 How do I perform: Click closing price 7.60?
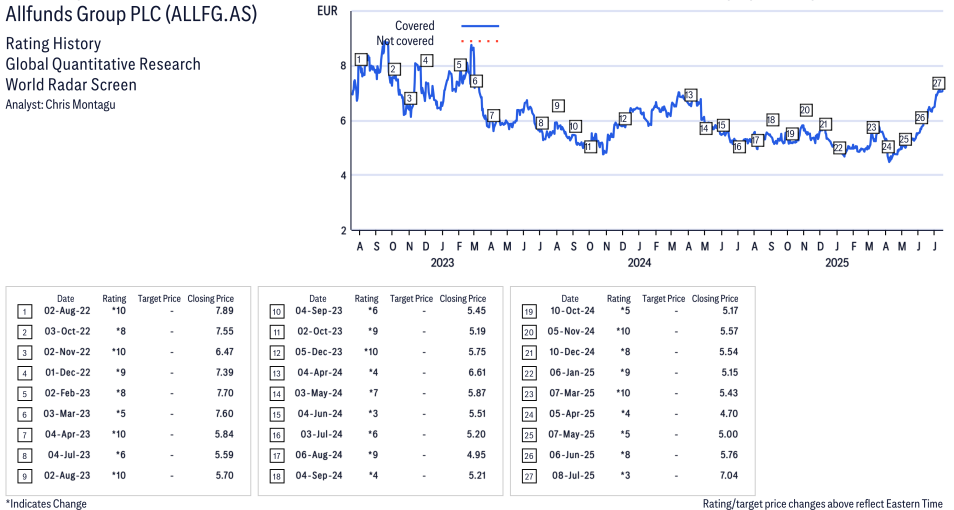click(x=225, y=414)
